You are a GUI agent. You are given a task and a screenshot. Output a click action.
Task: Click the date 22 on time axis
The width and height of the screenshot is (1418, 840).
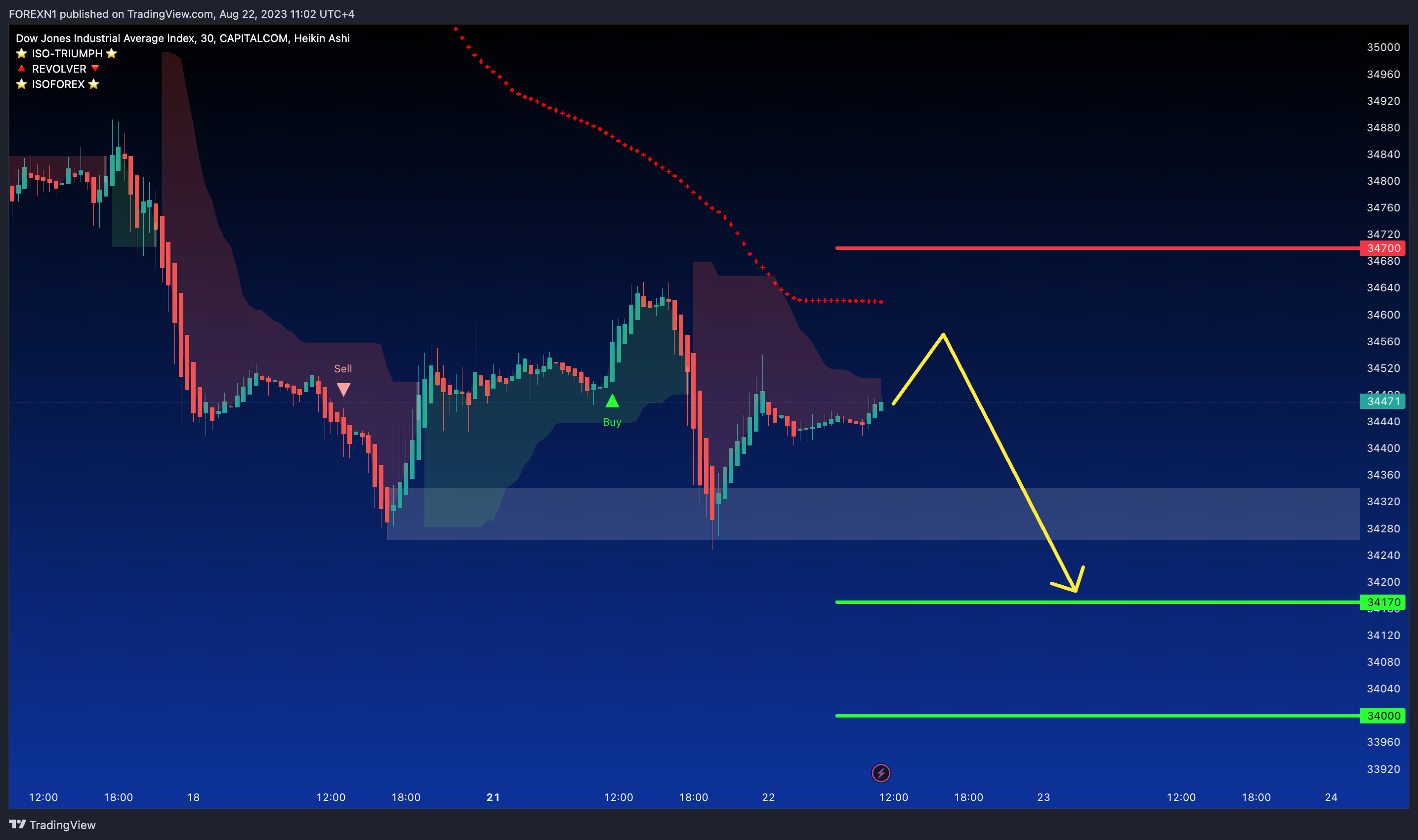tap(768, 797)
